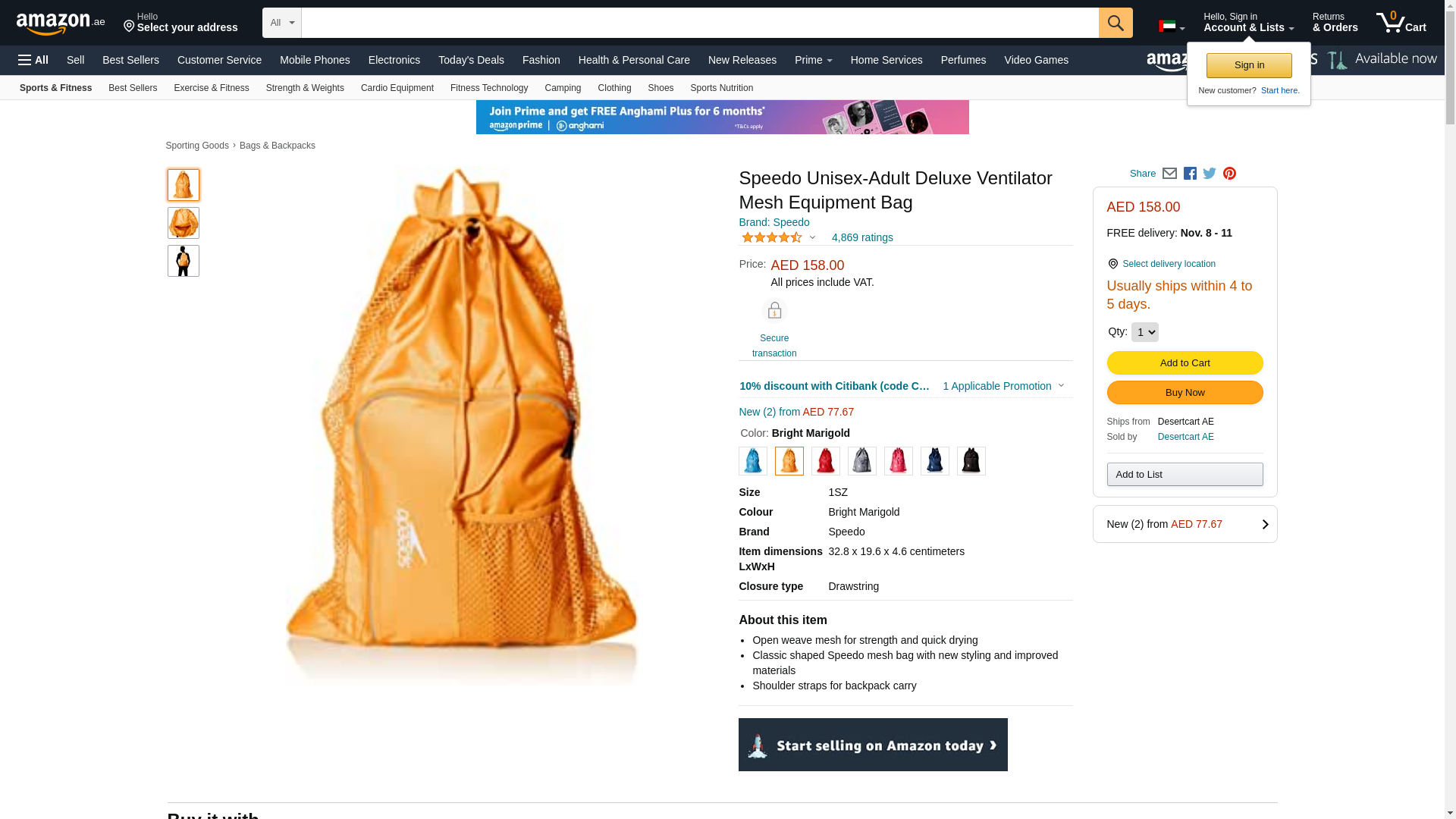View the backpack-worn model thumbnail

[183, 261]
